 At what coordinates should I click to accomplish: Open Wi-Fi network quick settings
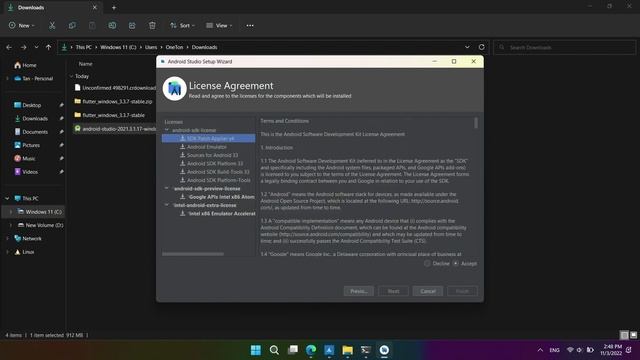pyautogui.click(x=570, y=350)
